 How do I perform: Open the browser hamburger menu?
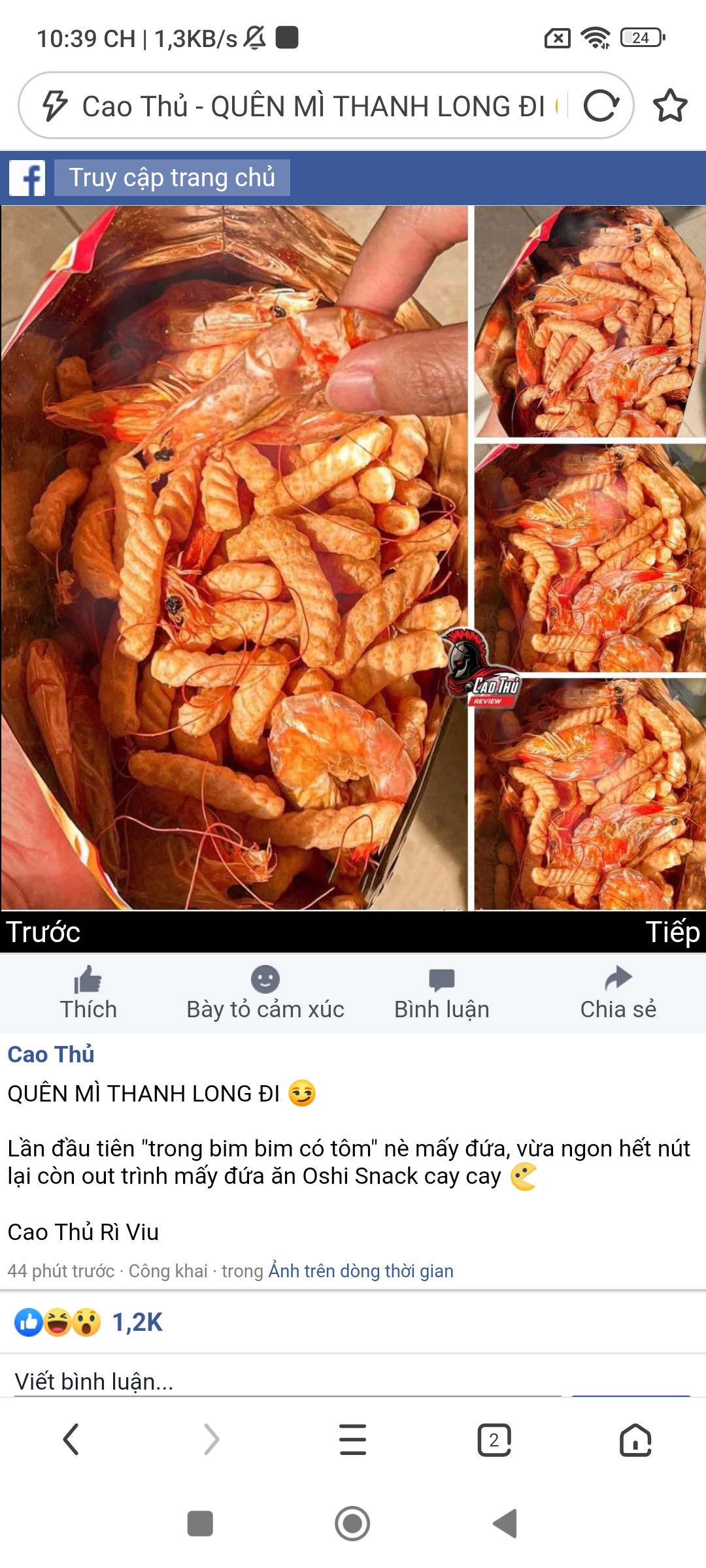pyautogui.click(x=353, y=1440)
